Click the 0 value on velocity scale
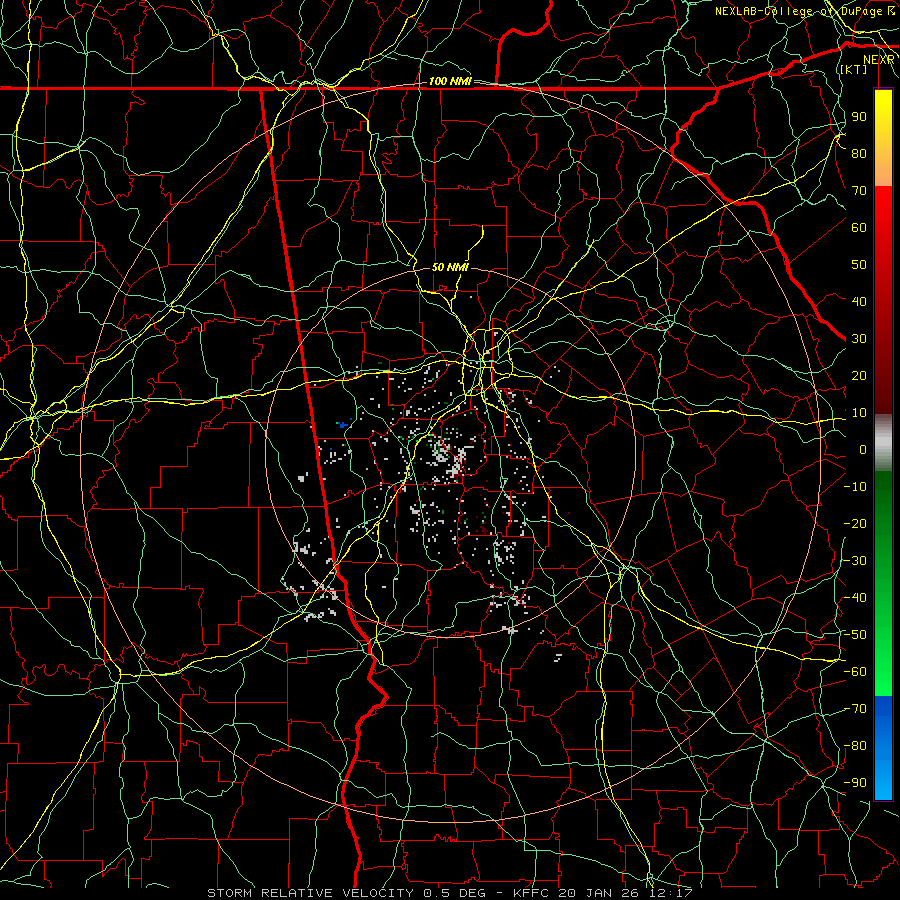The width and height of the screenshot is (900, 900). coord(863,450)
